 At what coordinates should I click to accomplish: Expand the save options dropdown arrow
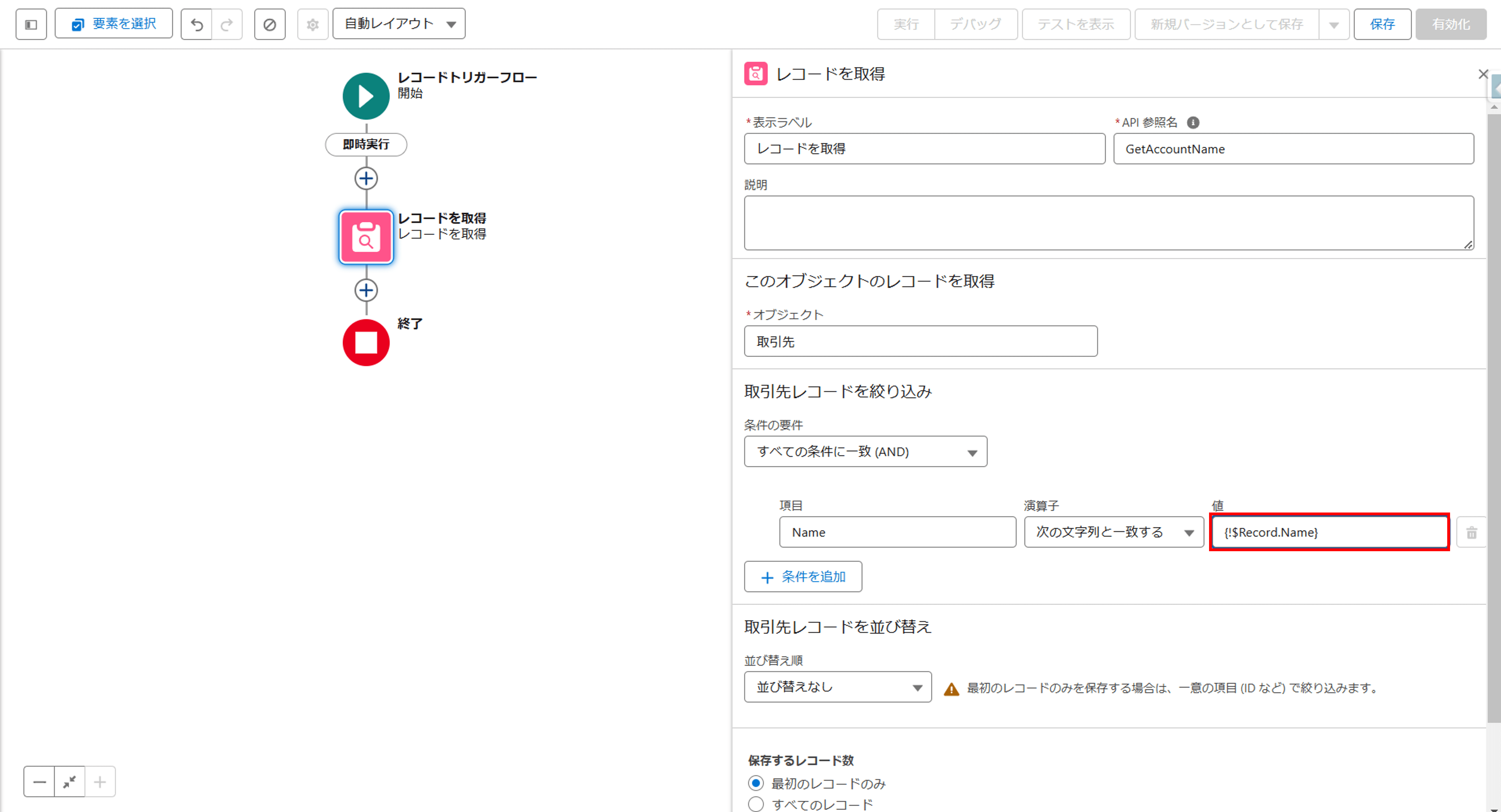[1334, 24]
